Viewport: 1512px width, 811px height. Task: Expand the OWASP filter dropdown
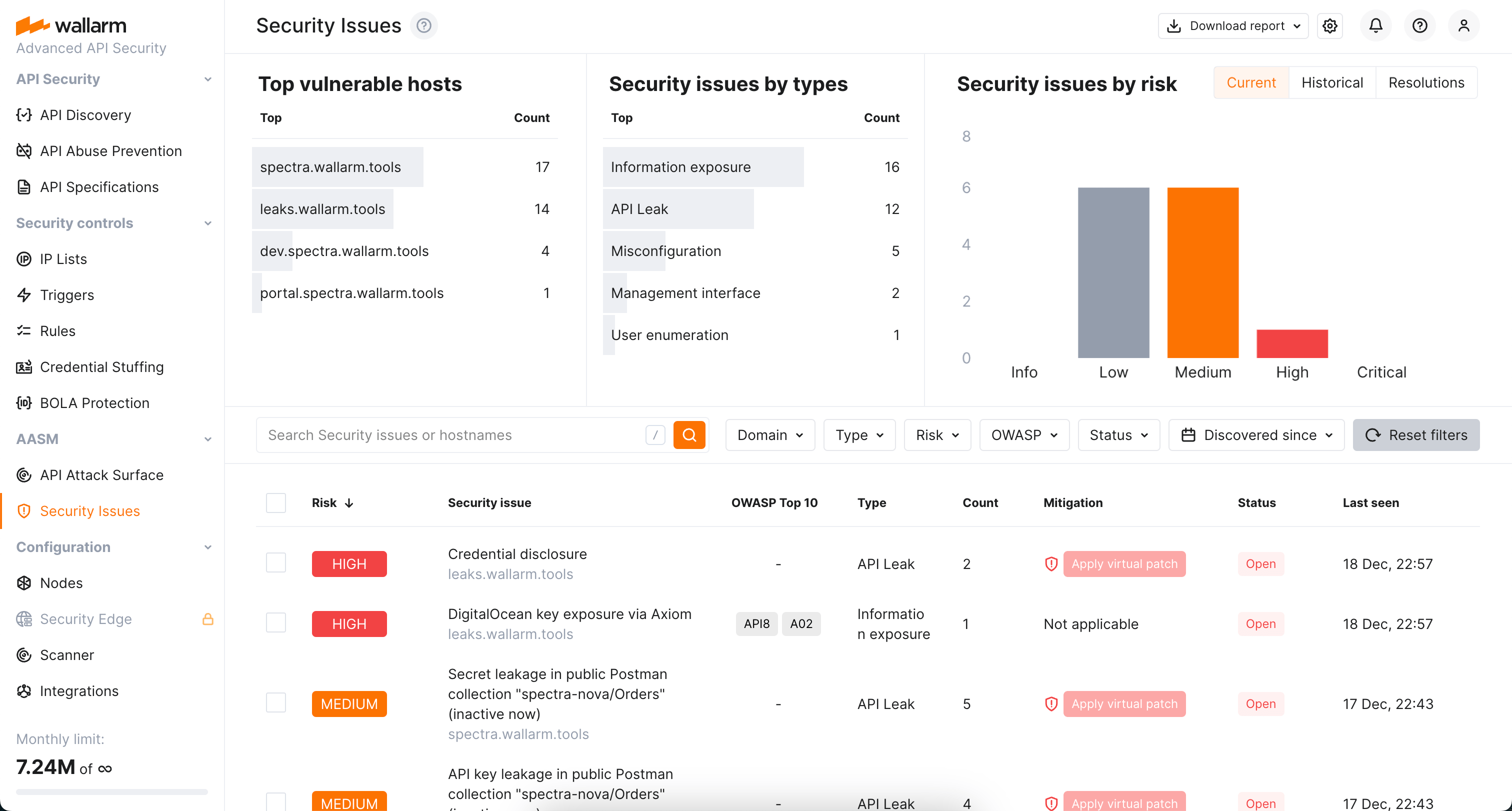pos(1023,435)
